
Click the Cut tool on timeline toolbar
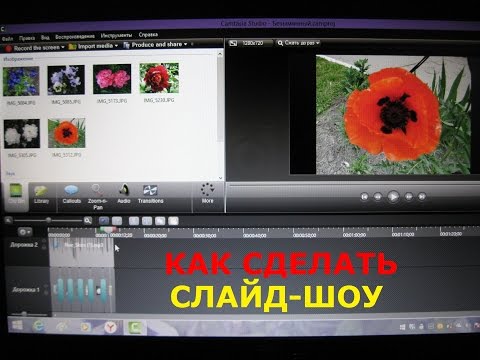134,221
